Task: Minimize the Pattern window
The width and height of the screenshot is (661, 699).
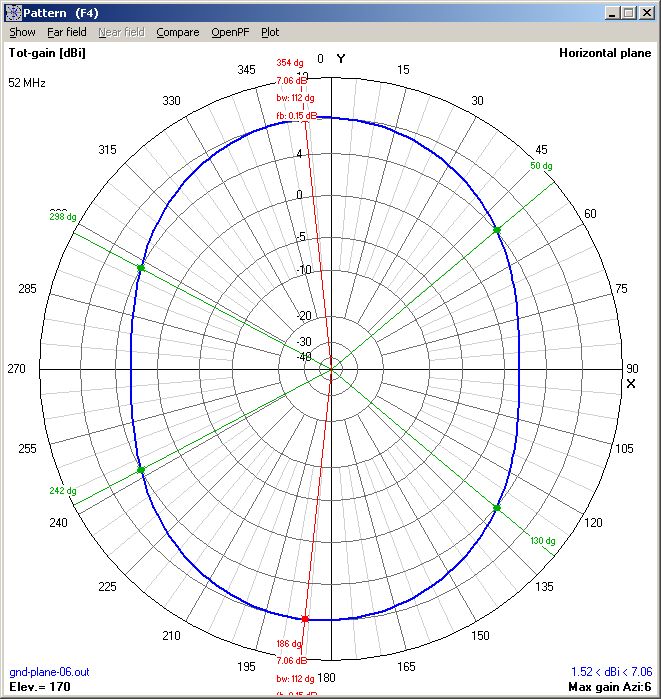Action: tap(612, 12)
